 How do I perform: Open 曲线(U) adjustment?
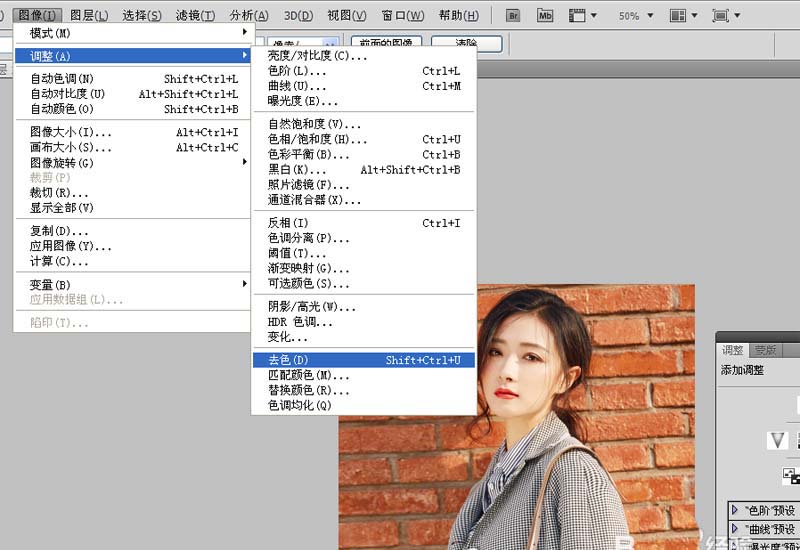coord(364,86)
